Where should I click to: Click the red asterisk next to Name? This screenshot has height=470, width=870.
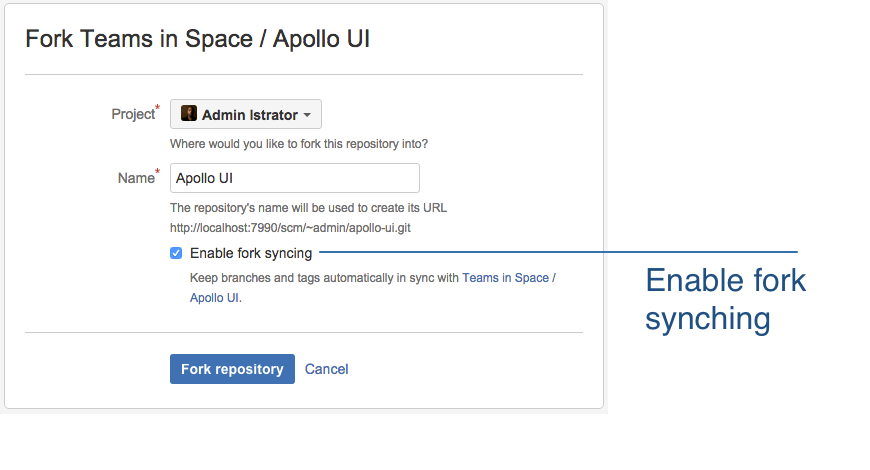click(x=157, y=171)
